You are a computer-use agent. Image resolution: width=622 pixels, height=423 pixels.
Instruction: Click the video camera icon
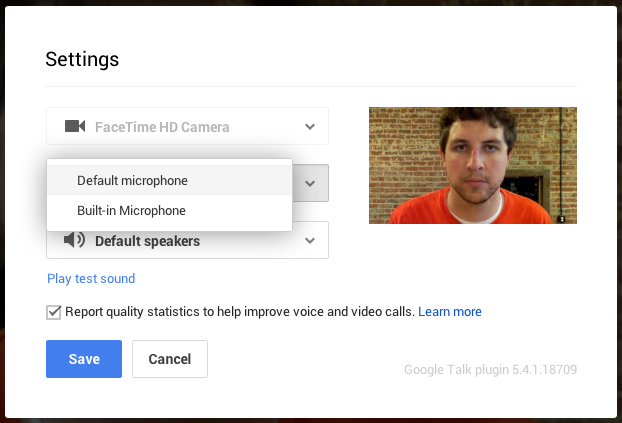pyautogui.click(x=75, y=126)
